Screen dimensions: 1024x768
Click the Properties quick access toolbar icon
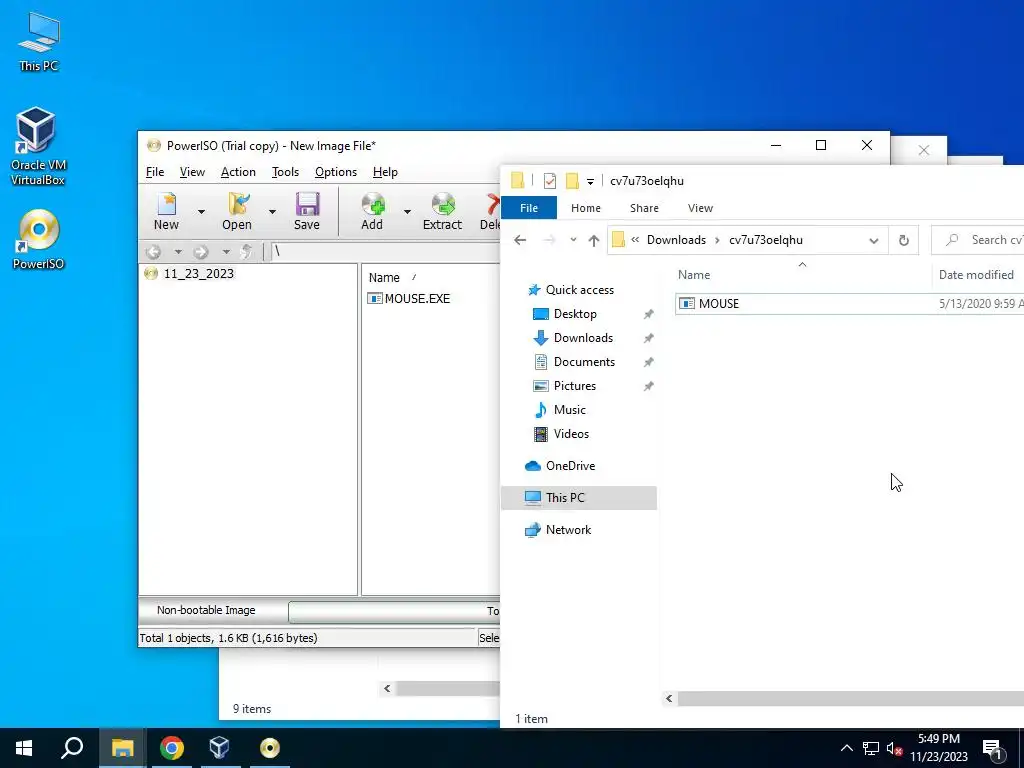(550, 181)
